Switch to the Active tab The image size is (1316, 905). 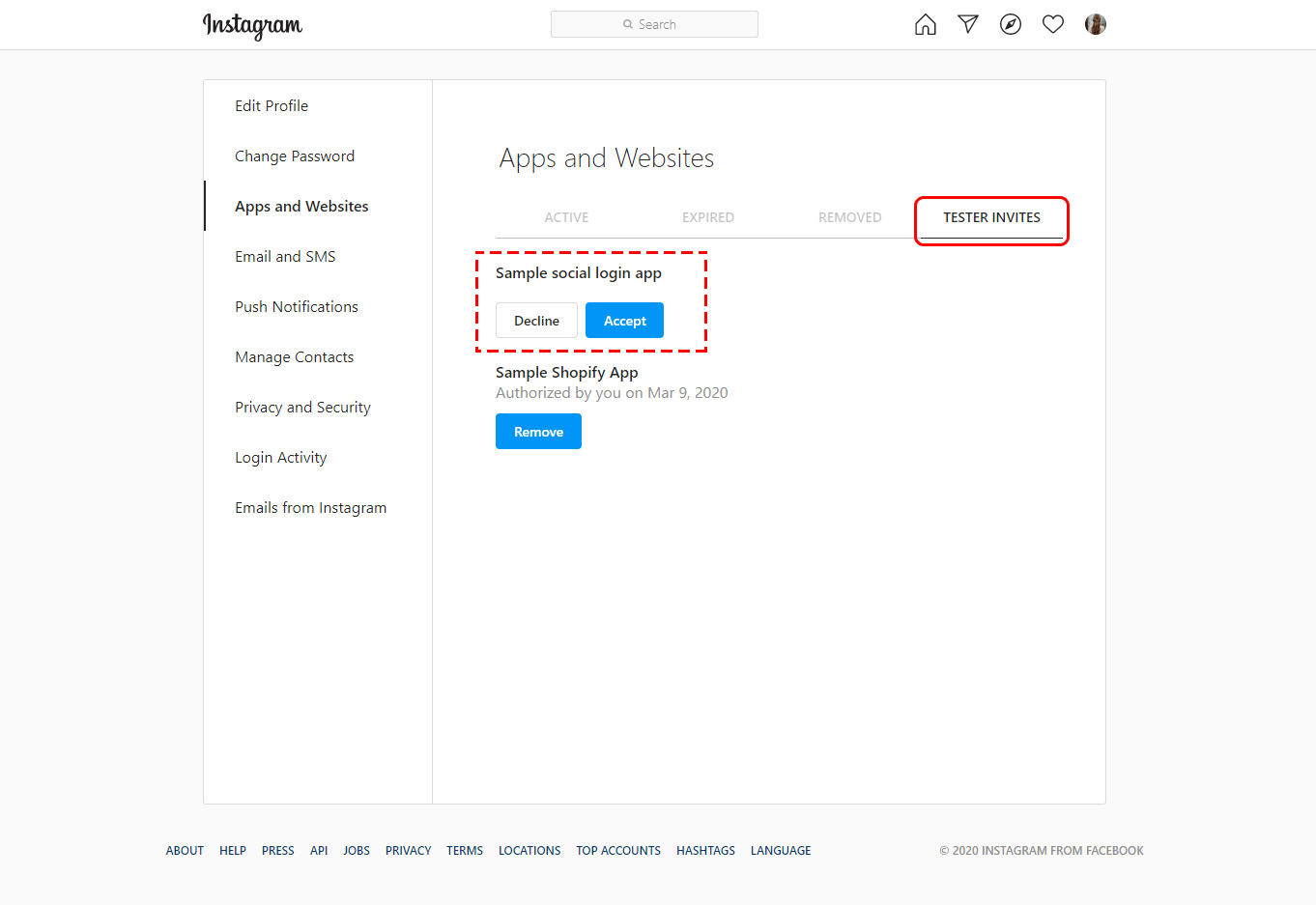pos(566,217)
